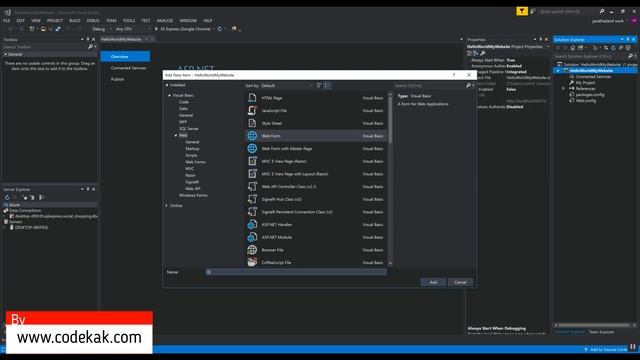This screenshot has height=360, width=640.
Task: Open the Sort by Default dropdown
Action: pyautogui.click(x=287, y=86)
